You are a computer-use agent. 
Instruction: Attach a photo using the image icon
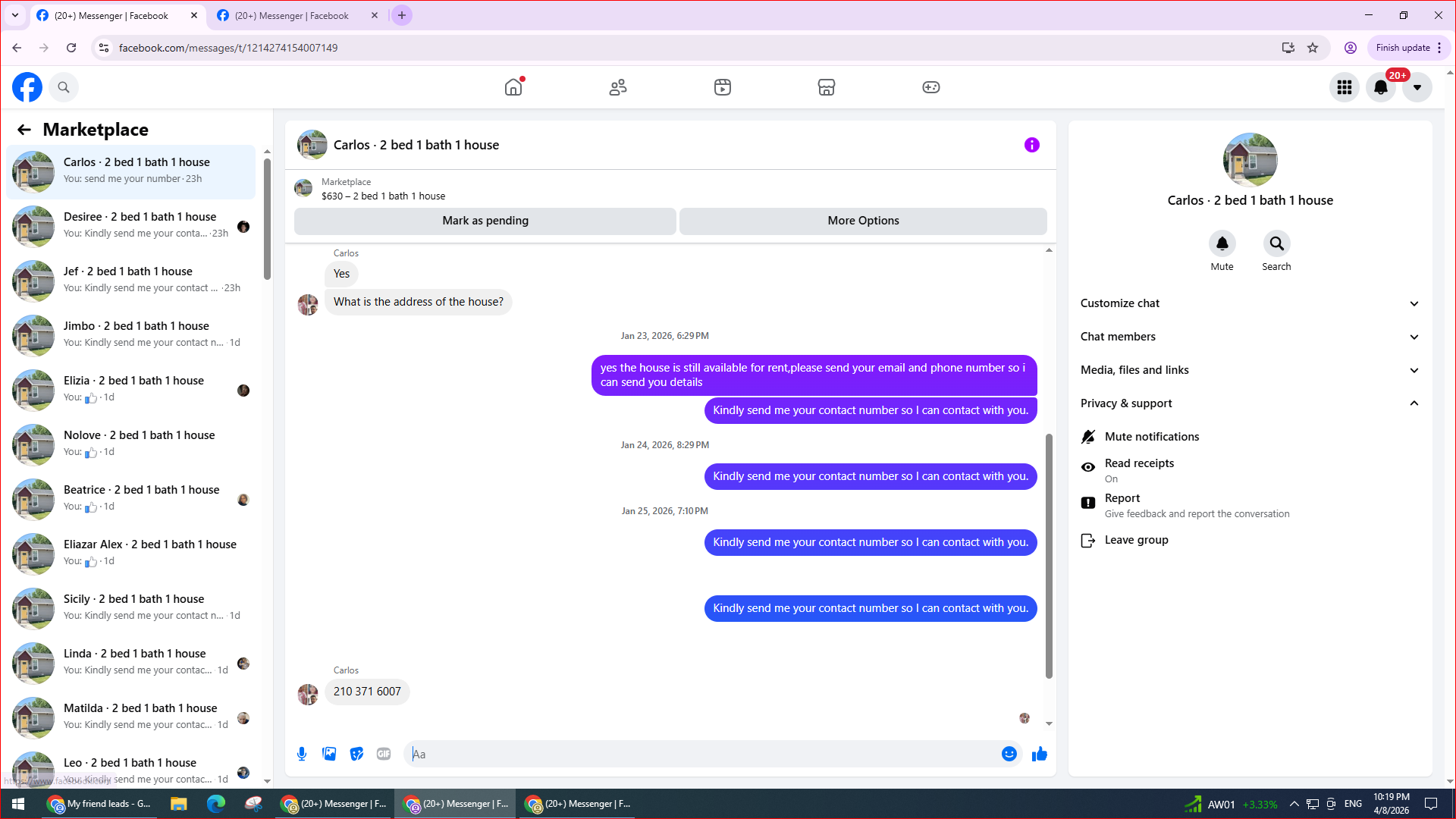click(329, 754)
